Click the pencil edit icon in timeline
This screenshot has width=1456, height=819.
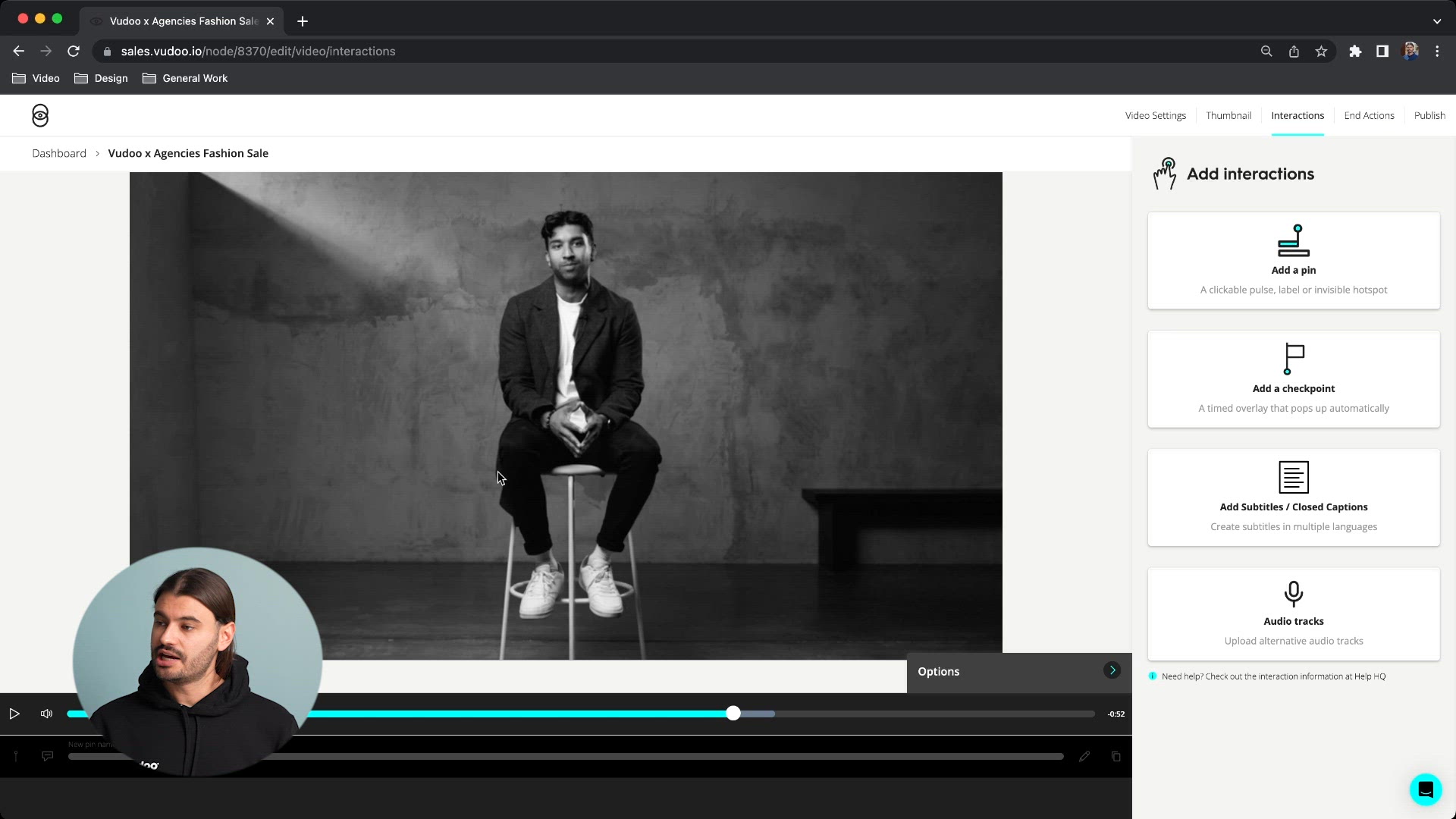point(1084,756)
